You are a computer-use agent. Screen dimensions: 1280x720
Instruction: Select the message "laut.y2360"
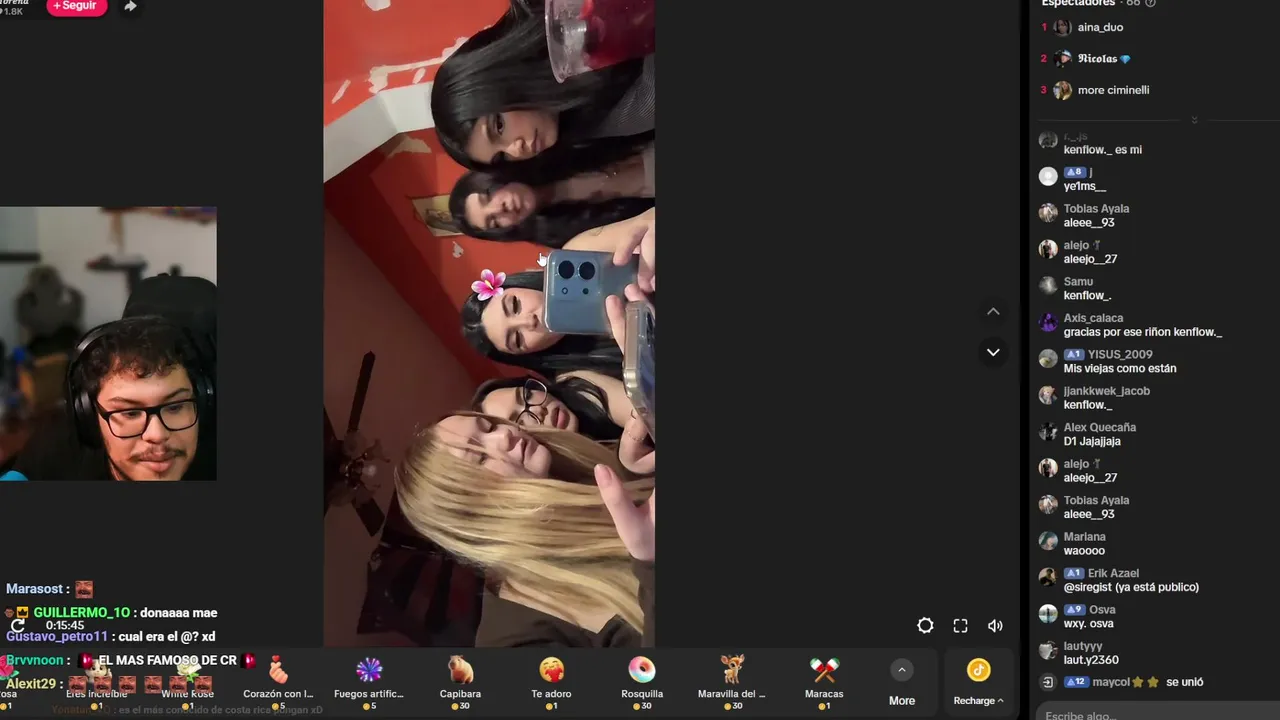tap(1091, 660)
